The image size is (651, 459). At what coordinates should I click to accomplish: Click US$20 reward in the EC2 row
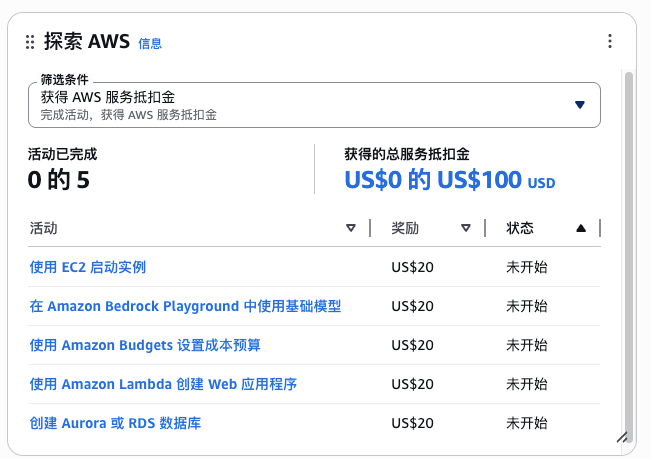pos(412,267)
